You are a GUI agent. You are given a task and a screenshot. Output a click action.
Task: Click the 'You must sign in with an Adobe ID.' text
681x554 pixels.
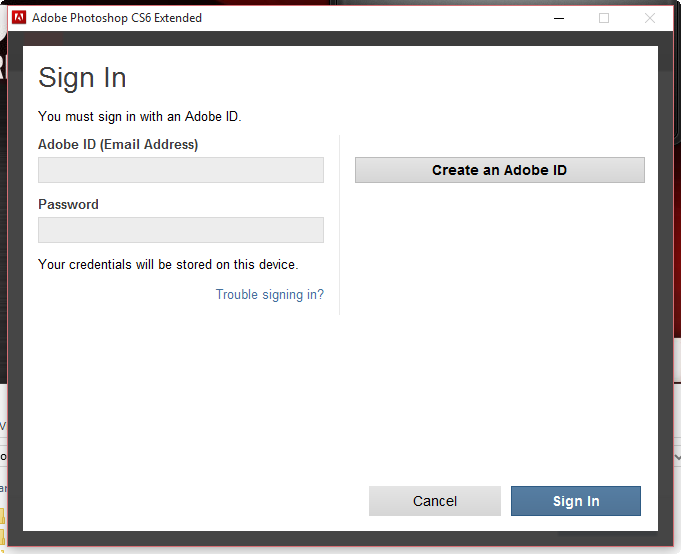point(139,116)
